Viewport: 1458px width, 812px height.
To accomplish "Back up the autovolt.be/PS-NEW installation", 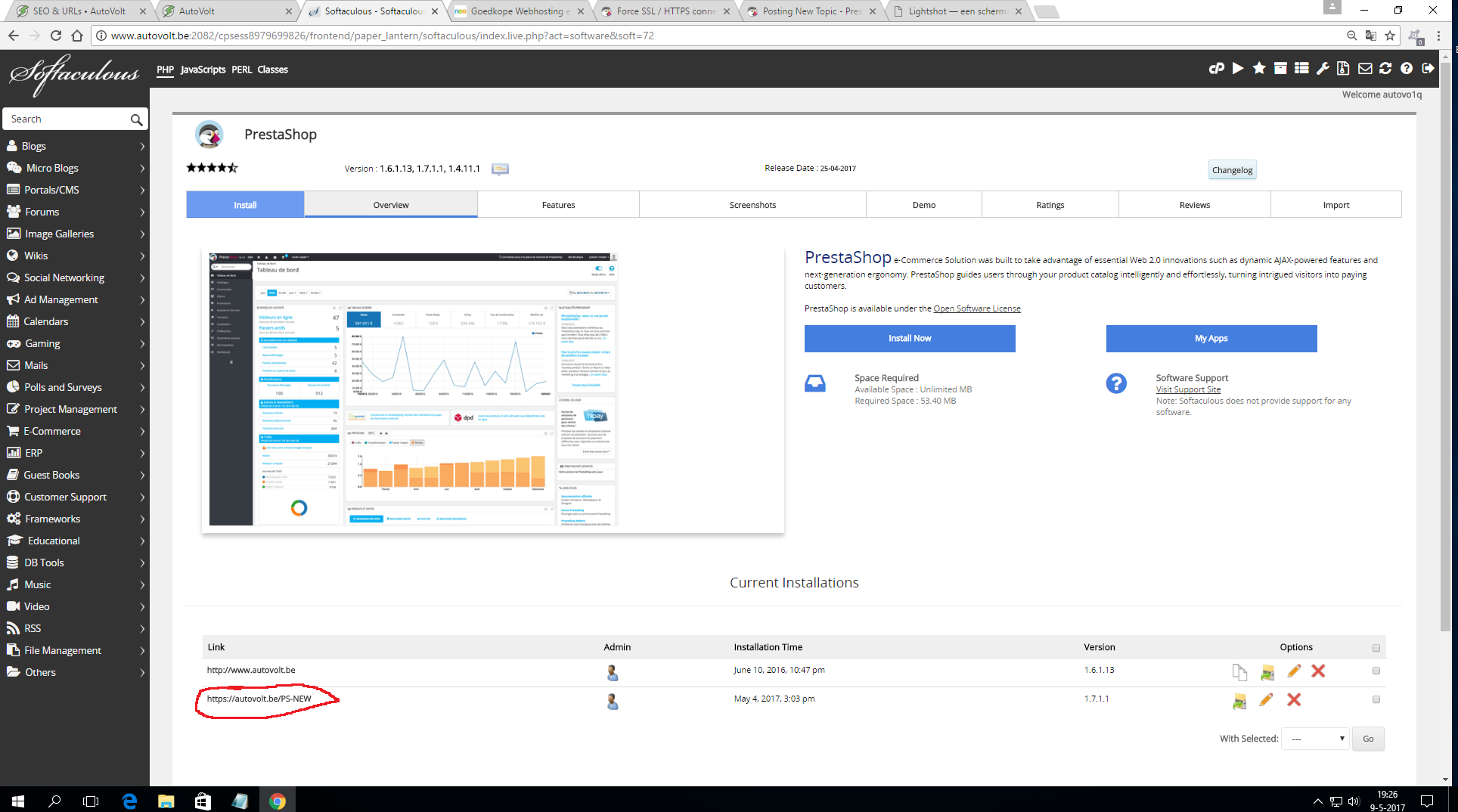I will (x=1239, y=701).
